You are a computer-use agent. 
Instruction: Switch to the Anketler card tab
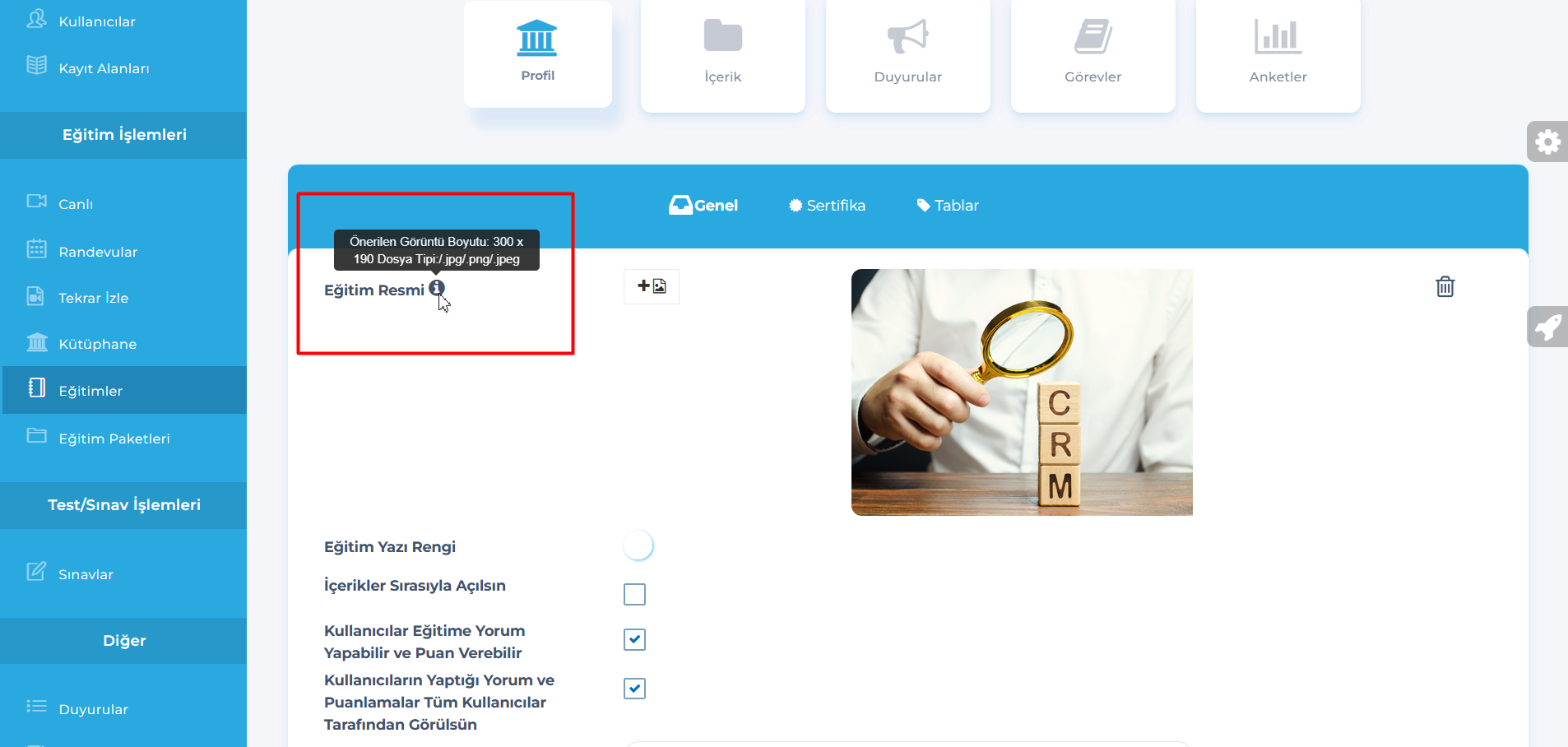(x=1278, y=56)
